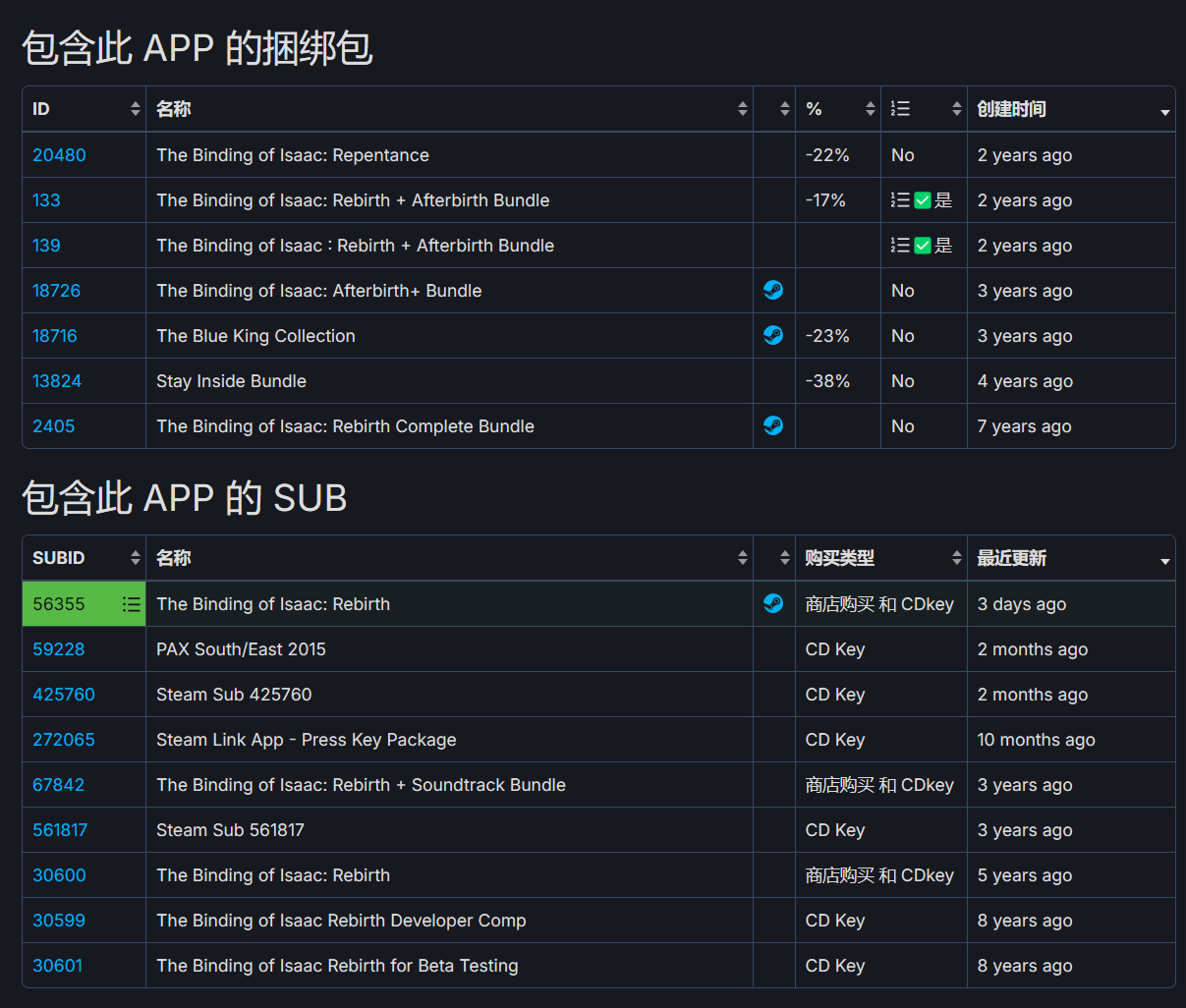1186x1008 pixels.
Task: Click 'Steam Link App - Press Key Package'
Action: coord(307,740)
